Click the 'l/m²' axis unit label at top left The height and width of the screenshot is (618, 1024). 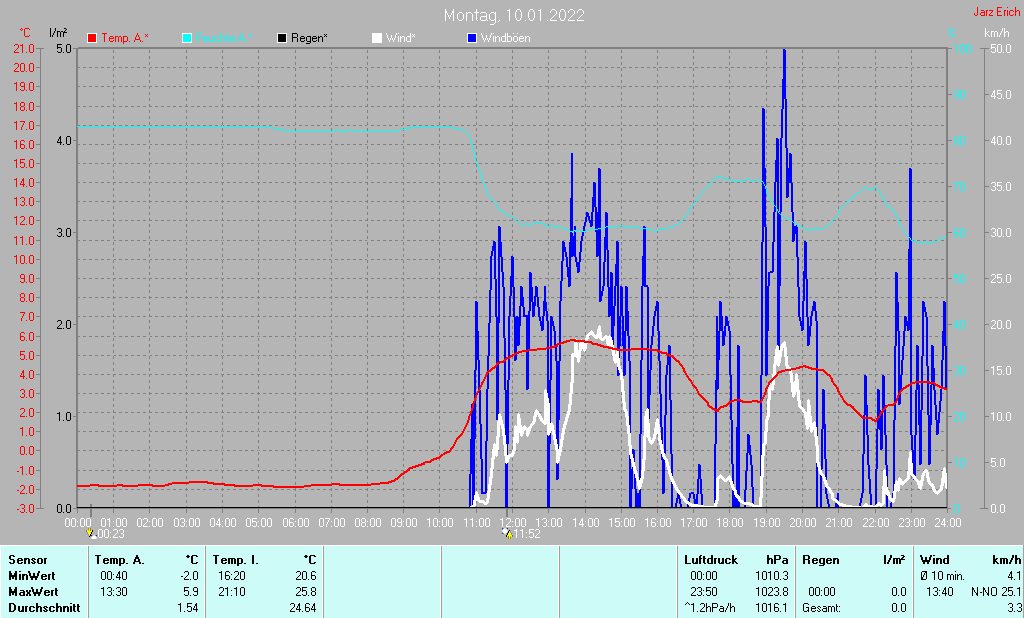[x=58, y=33]
